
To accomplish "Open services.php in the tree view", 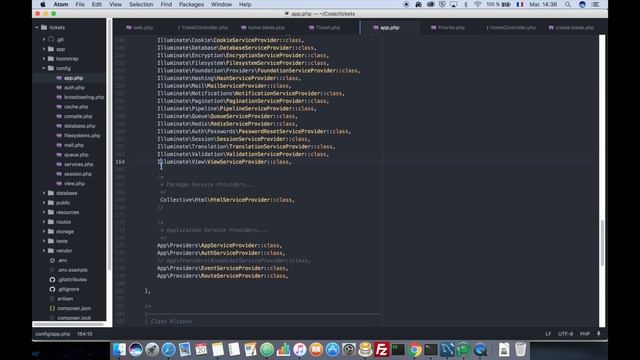I will tap(79, 164).
